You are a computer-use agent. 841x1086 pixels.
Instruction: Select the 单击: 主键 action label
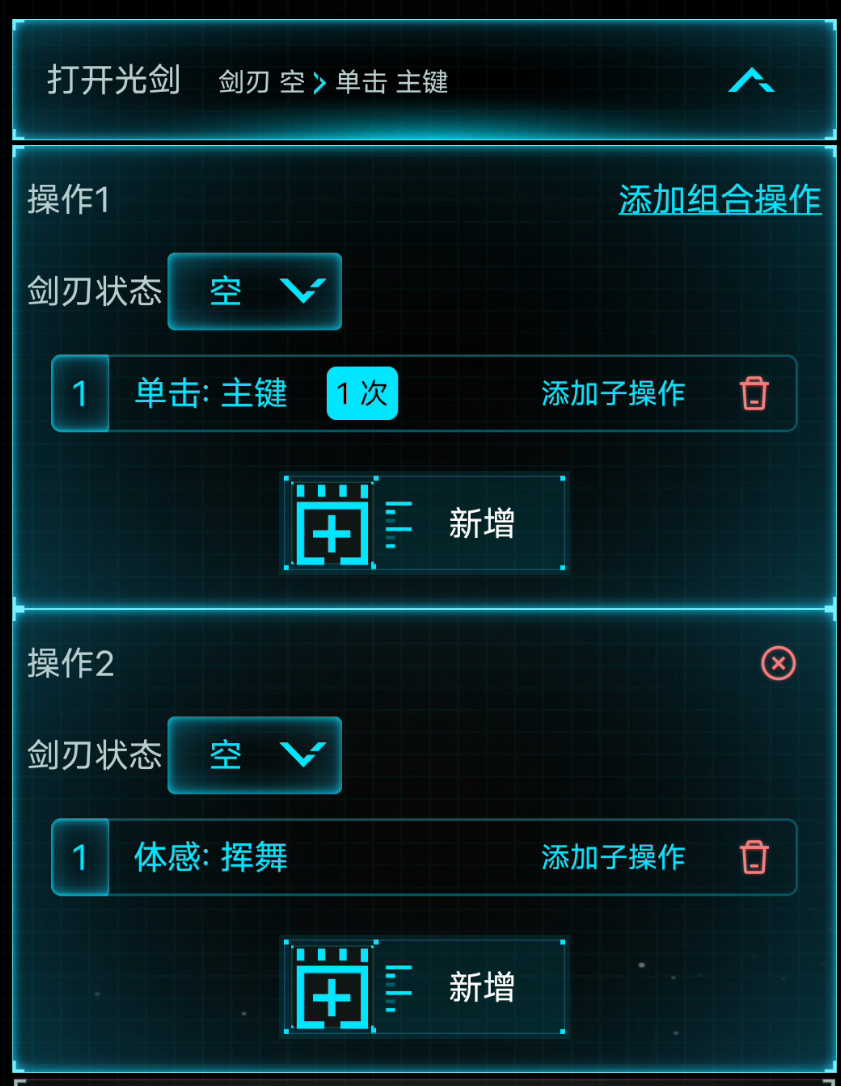pos(211,393)
